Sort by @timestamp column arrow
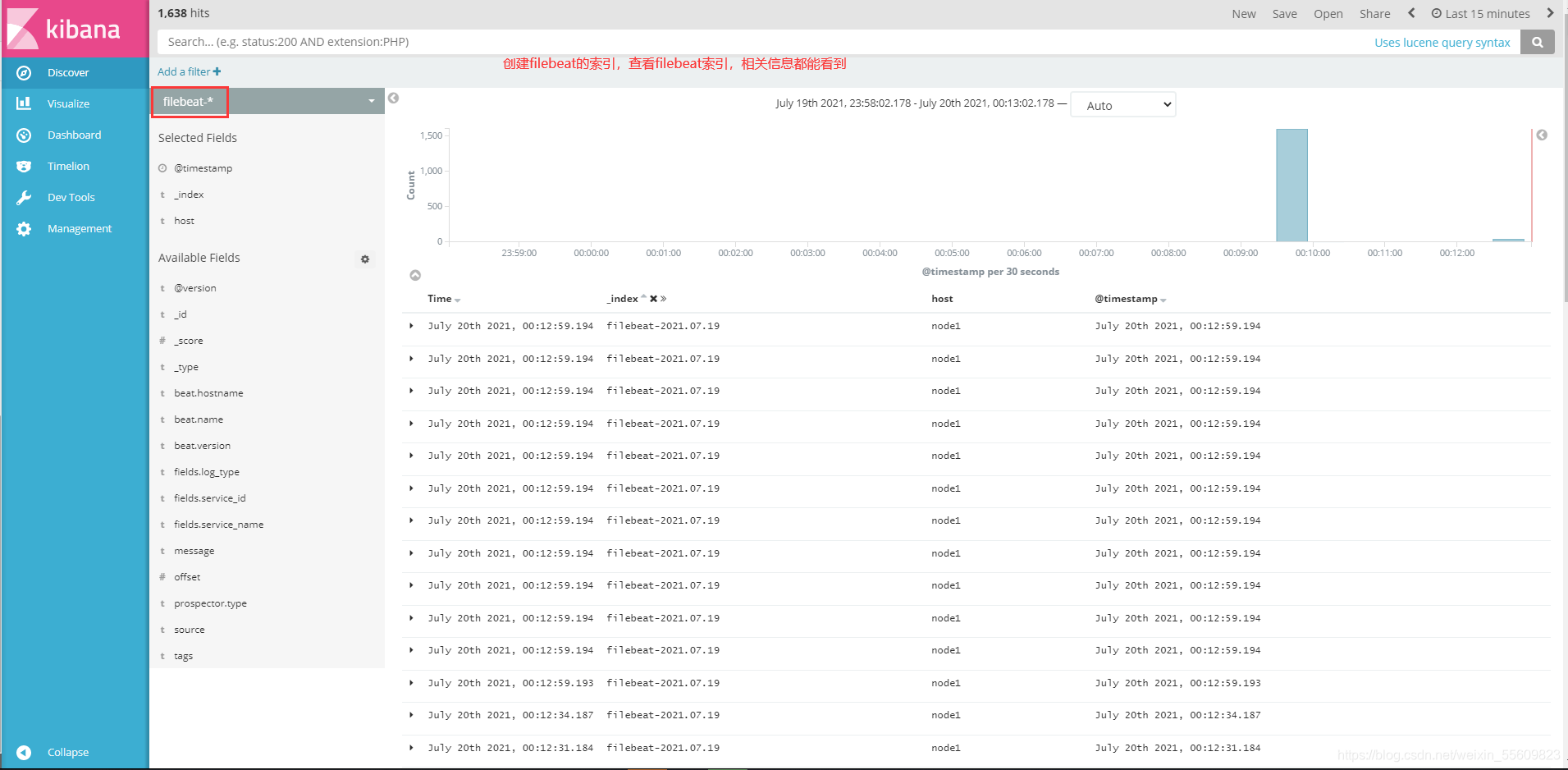 tap(1163, 300)
